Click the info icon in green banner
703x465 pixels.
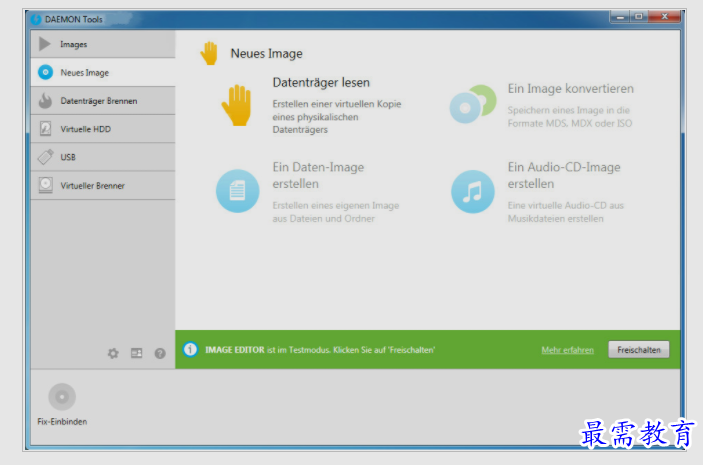[190, 349]
